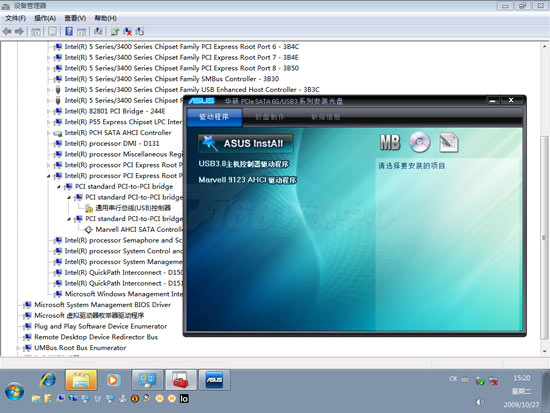Install the Marvell 9123 AHCI driver
550x413 pixels.
[248, 180]
